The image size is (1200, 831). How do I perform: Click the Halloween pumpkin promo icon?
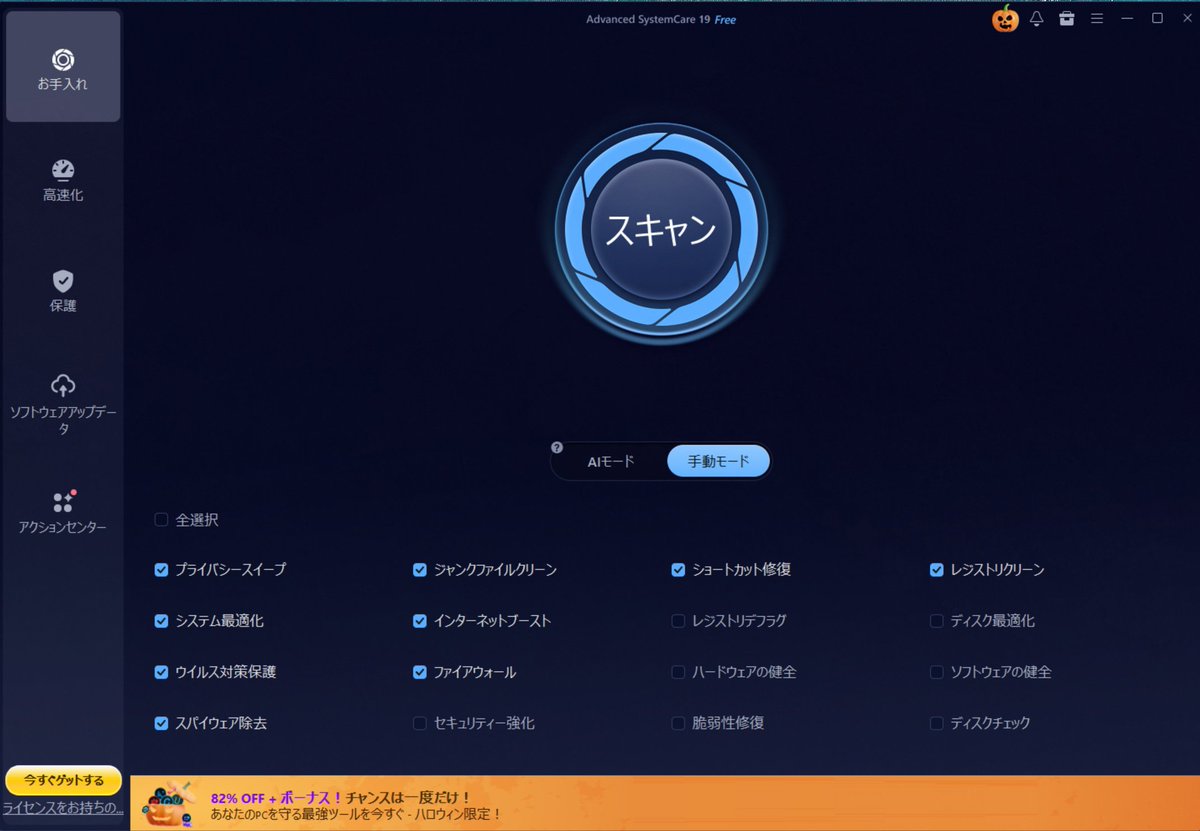point(1004,18)
